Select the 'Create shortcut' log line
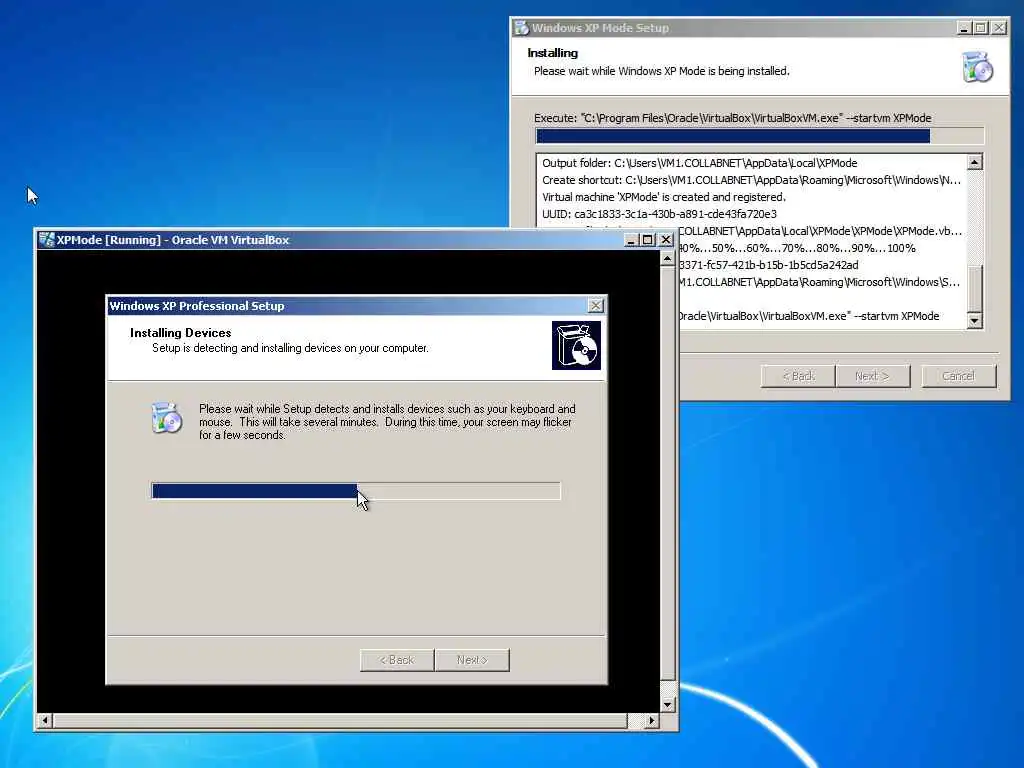 (751, 180)
